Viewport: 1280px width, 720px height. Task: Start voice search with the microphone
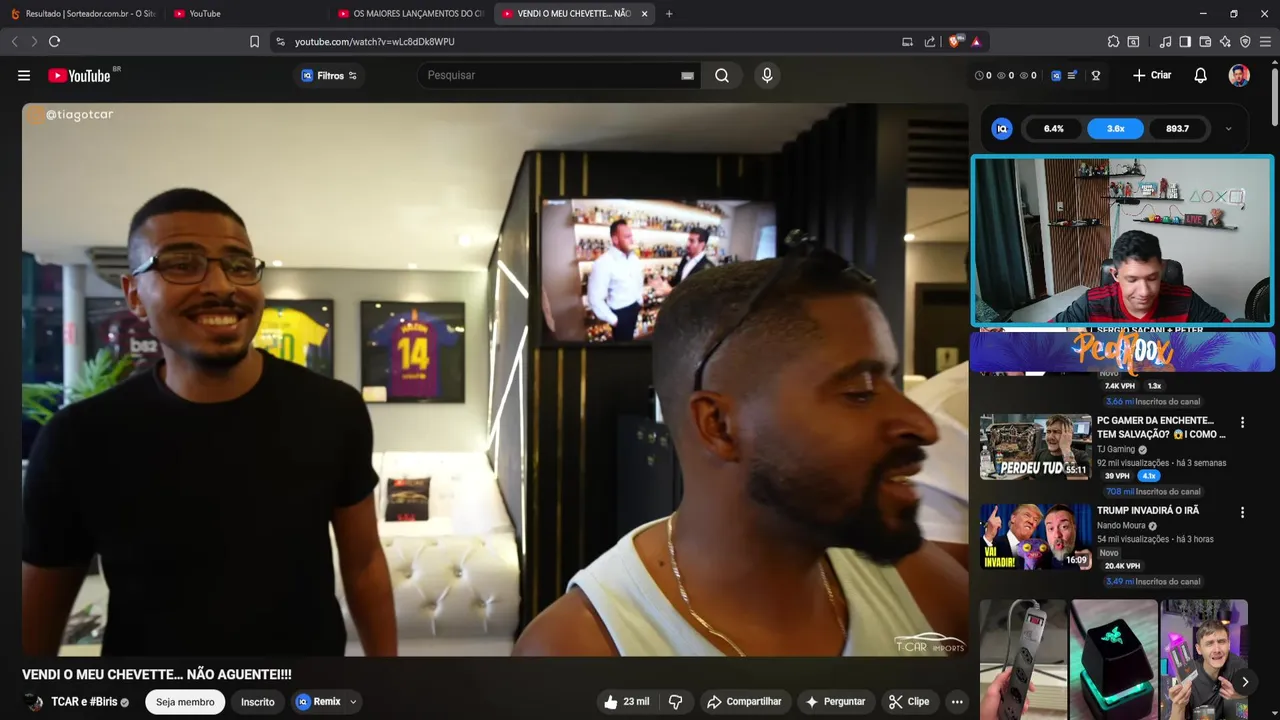point(767,75)
